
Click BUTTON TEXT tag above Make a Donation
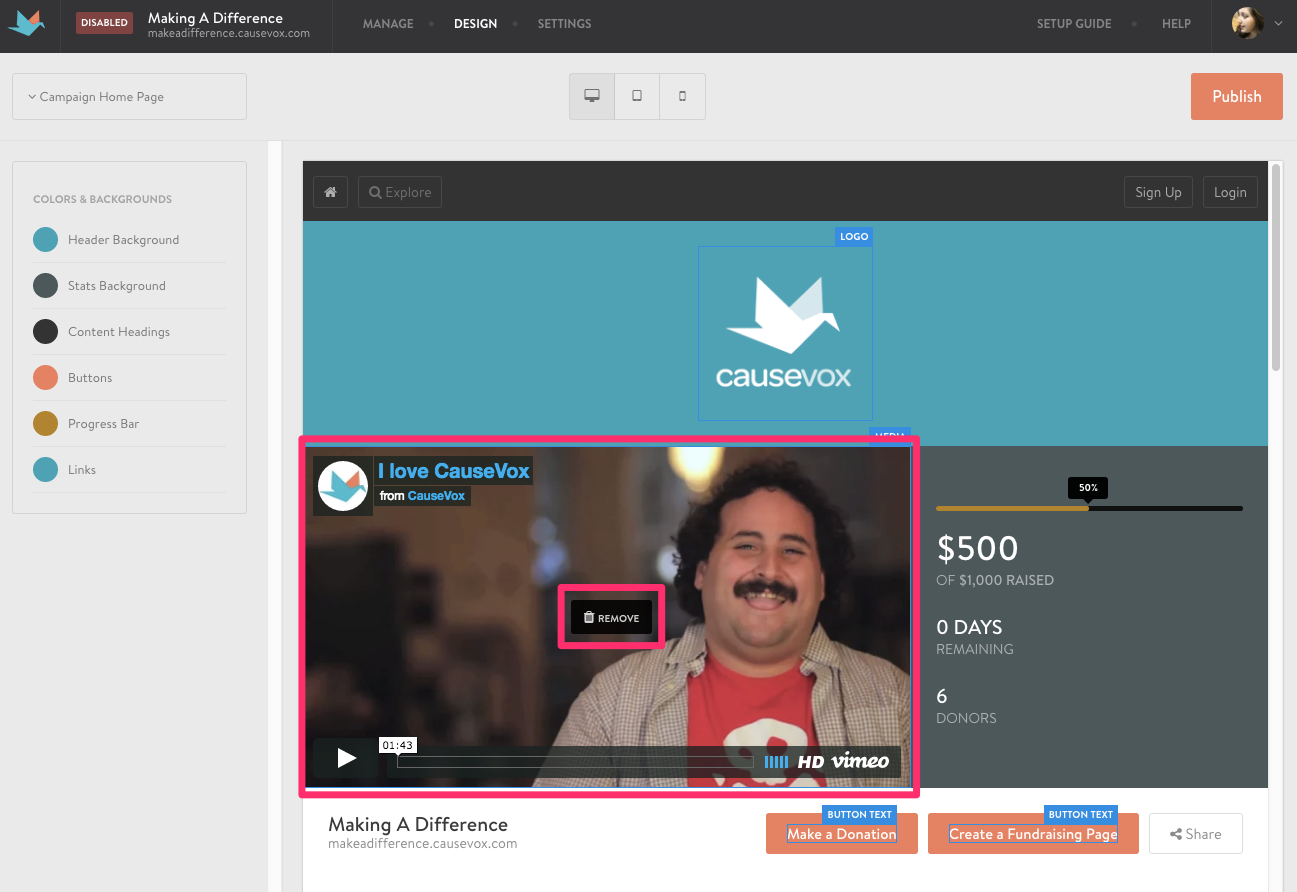859,815
